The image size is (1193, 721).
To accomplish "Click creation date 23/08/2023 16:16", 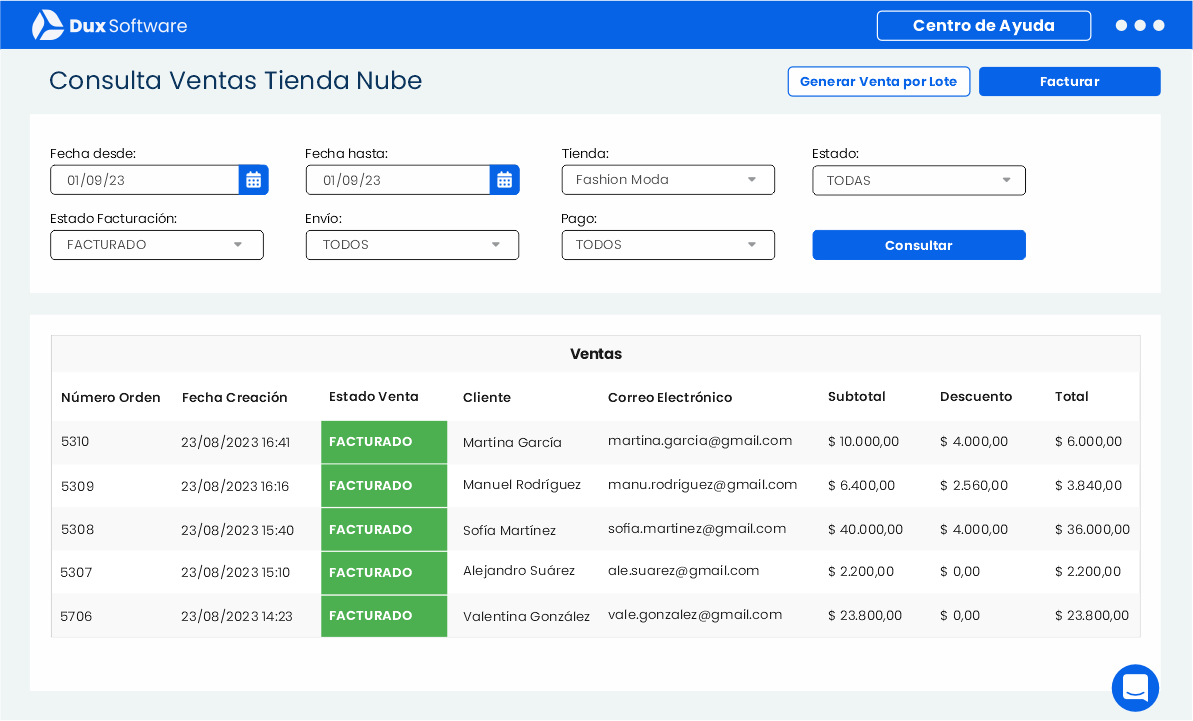I will click(x=235, y=486).
